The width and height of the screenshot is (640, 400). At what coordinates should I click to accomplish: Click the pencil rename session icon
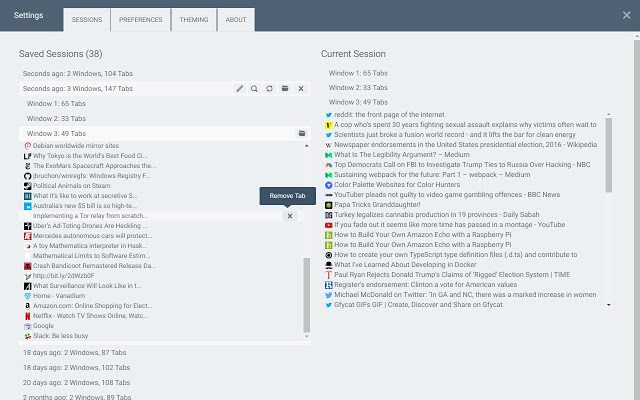240,89
